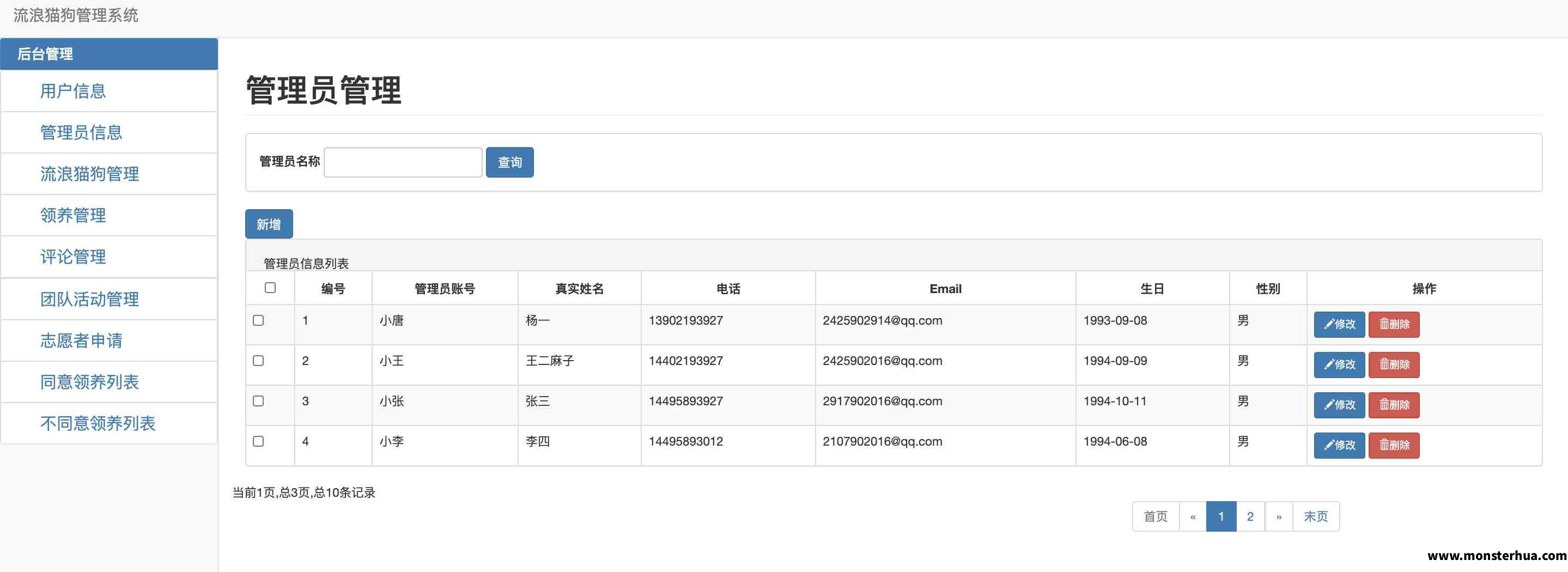
Task: Click the » next page button
Action: click(x=1279, y=516)
